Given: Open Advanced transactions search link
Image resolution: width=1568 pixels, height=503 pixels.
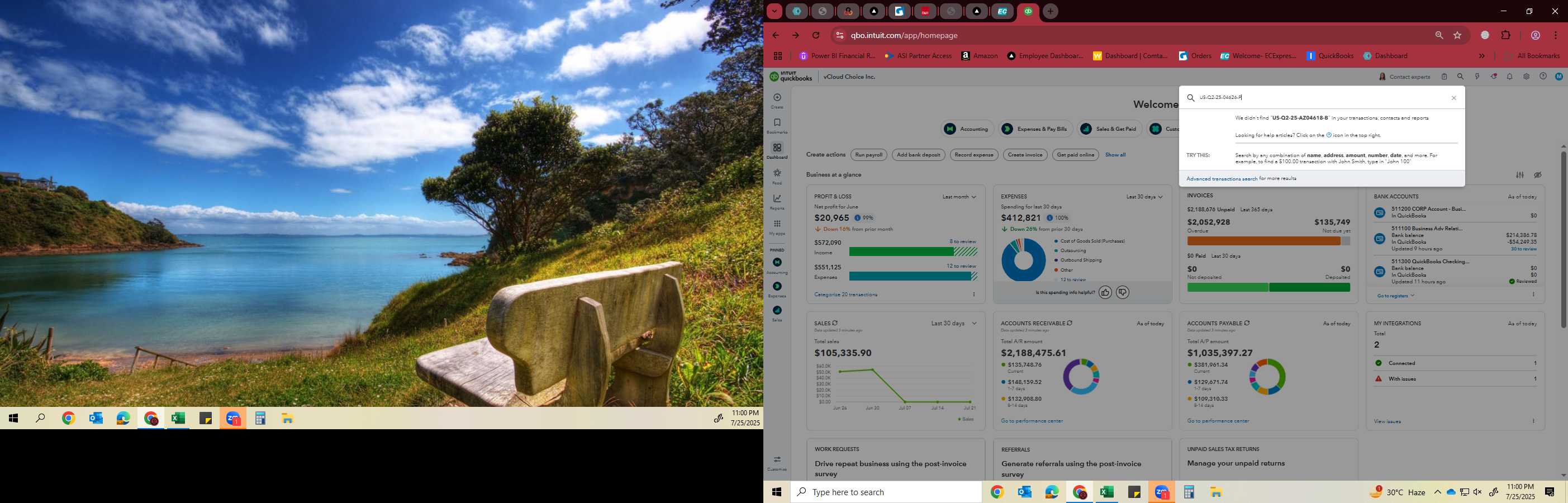Looking at the screenshot, I should [x=1221, y=179].
